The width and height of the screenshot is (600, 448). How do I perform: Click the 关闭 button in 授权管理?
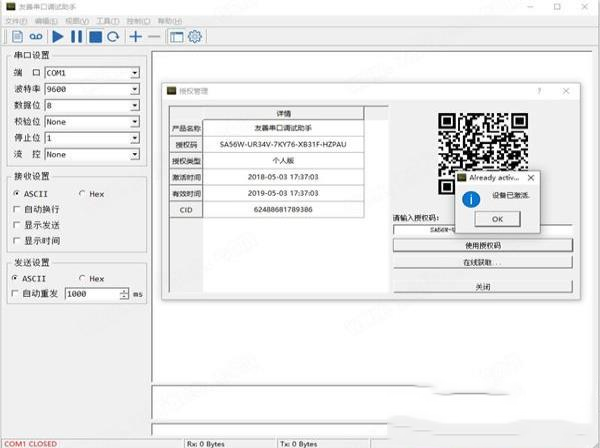click(x=482, y=286)
